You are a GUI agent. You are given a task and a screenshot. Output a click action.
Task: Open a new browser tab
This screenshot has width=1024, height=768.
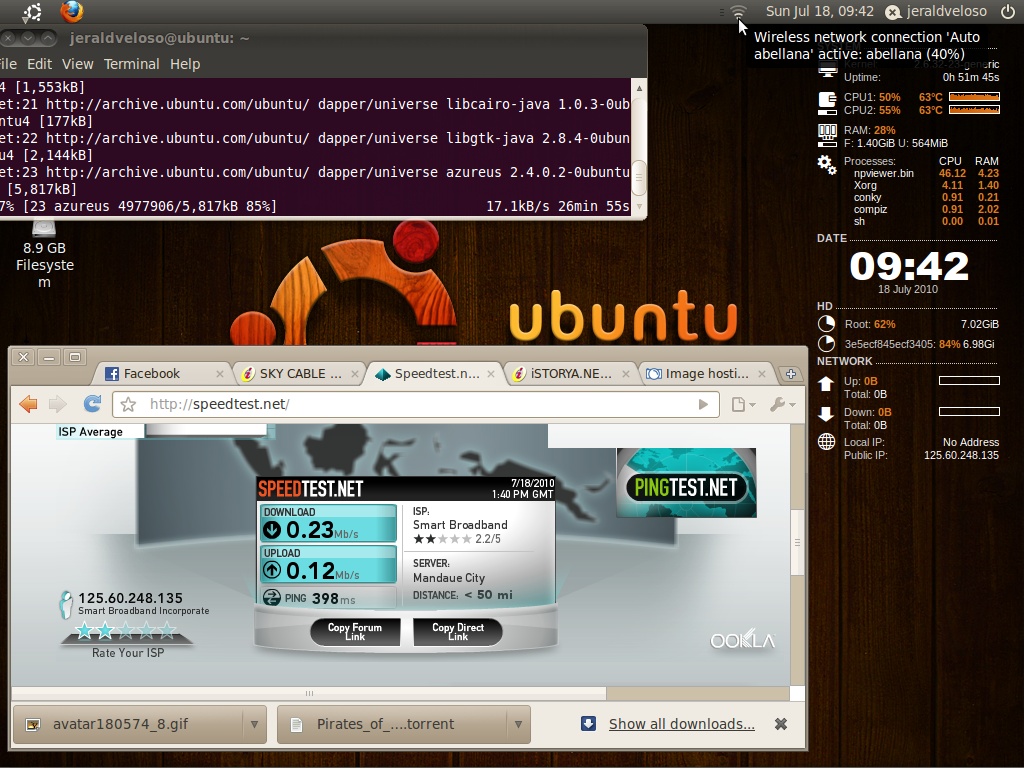tap(791, 374)
